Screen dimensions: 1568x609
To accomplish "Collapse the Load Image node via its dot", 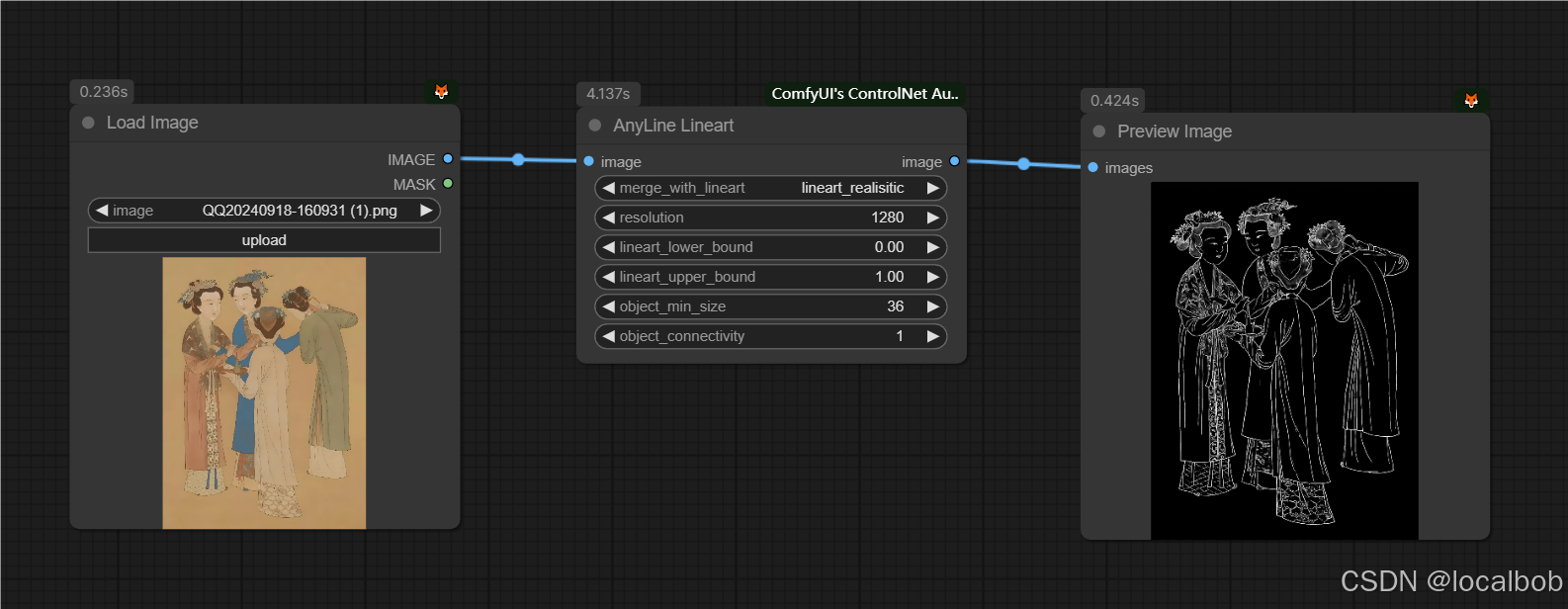I will pos(88,123).
